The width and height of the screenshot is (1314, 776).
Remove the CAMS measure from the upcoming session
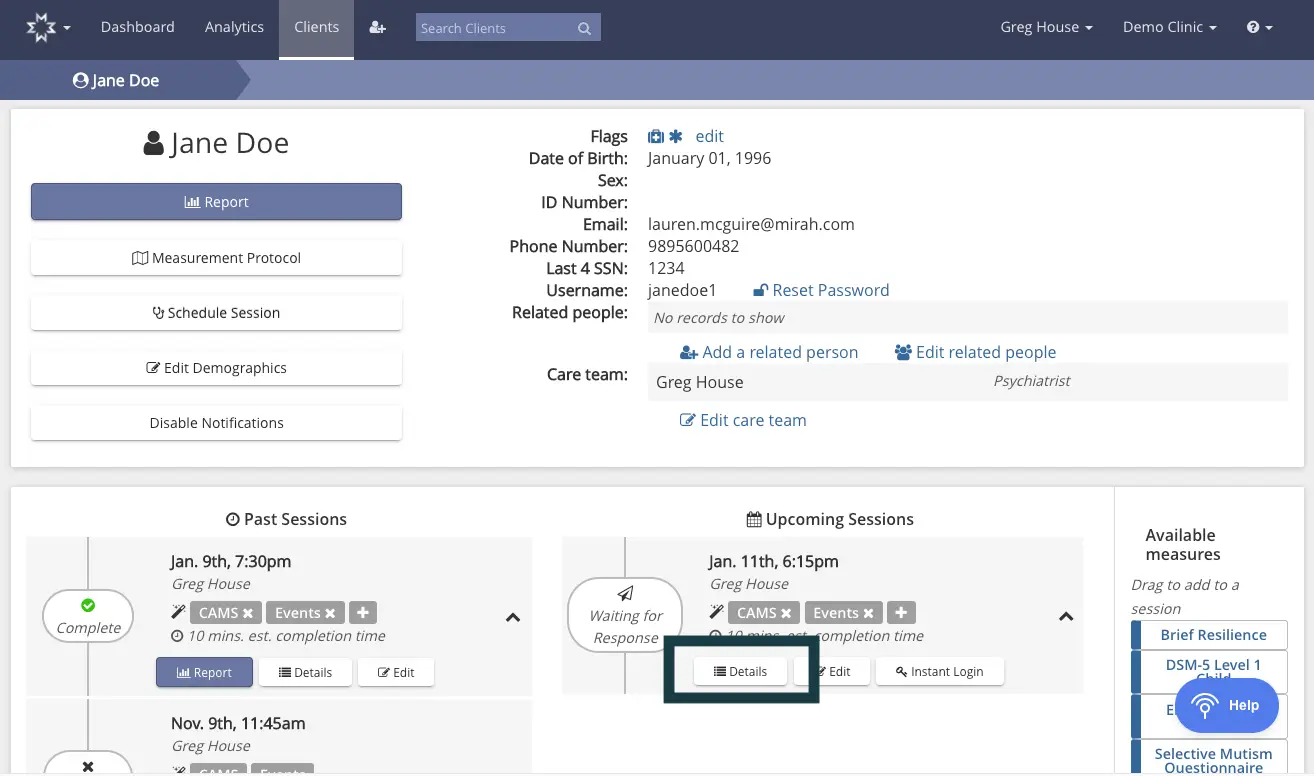(x=785, y=612)
